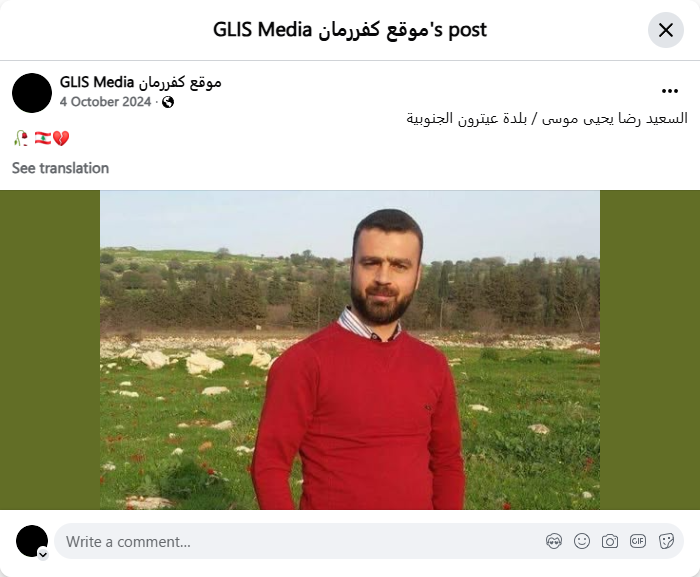
Task: Click See translation
Action: (60, 168)
